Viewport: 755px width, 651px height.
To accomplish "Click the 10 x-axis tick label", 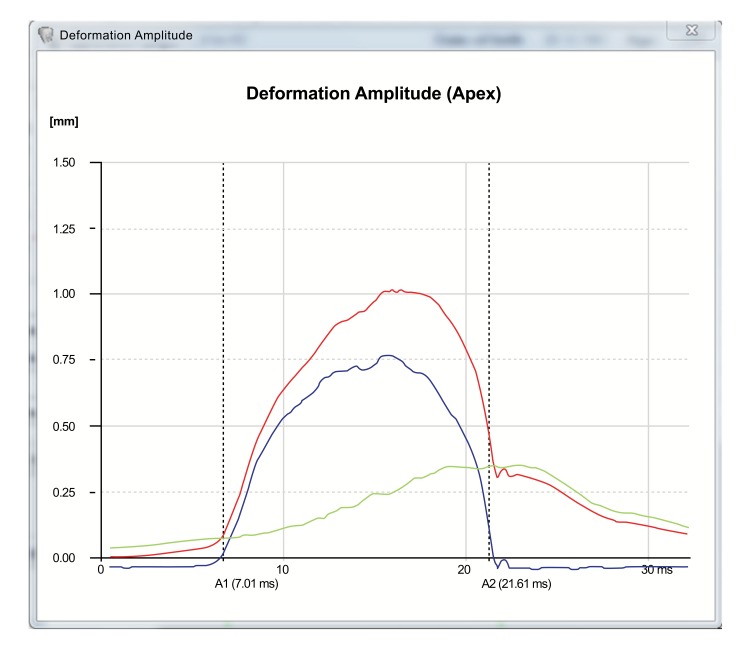I will pyautogui.click(x=283, y=570).
